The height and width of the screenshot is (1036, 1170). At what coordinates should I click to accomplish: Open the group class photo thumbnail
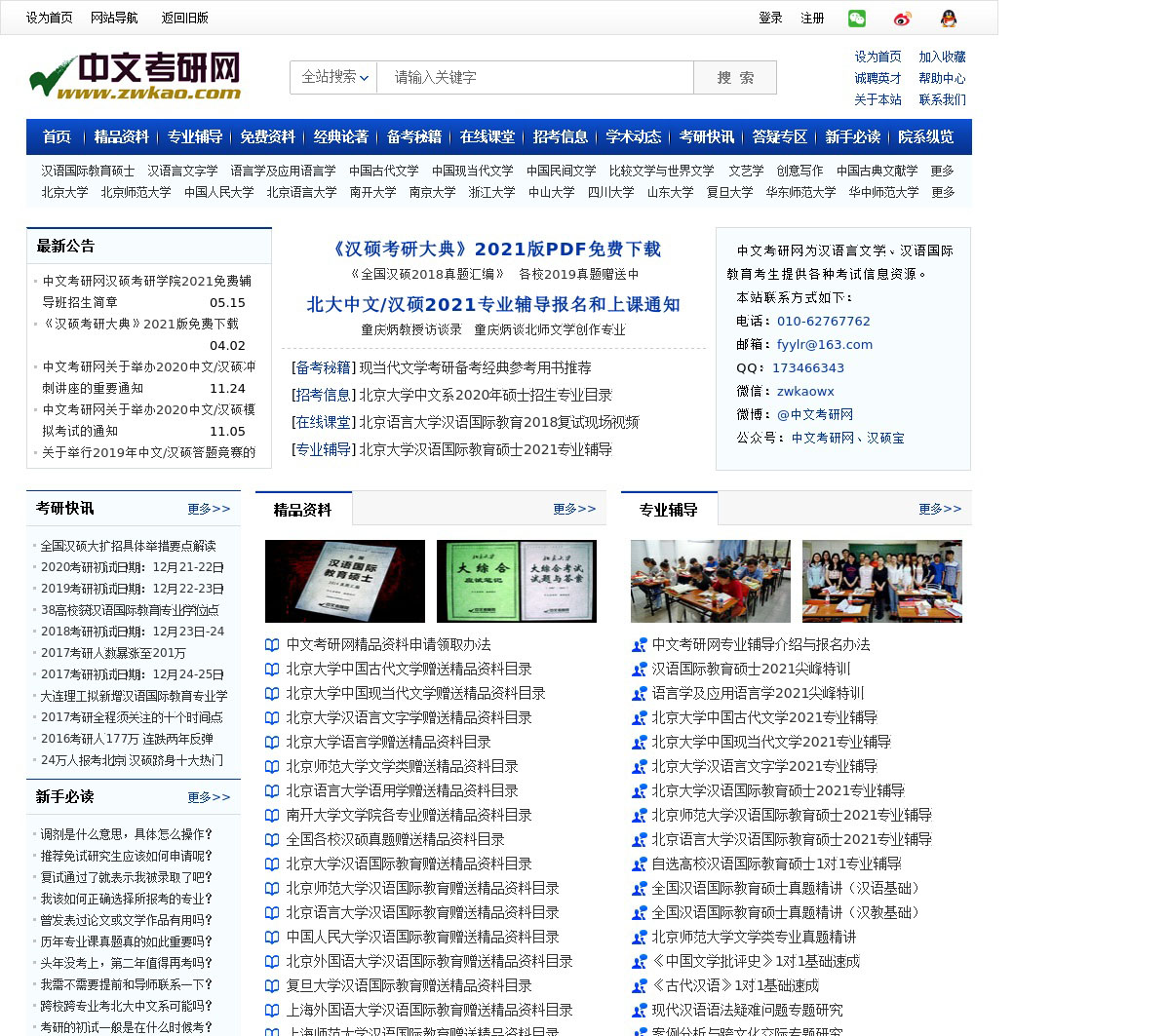[x=882, y=581]
